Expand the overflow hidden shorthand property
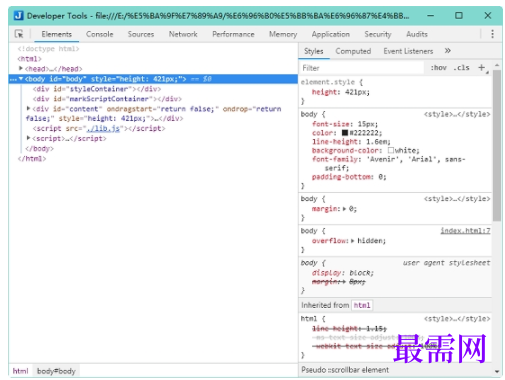The height and width of the screenshot is (380, 505). click(x=352, y=241)
